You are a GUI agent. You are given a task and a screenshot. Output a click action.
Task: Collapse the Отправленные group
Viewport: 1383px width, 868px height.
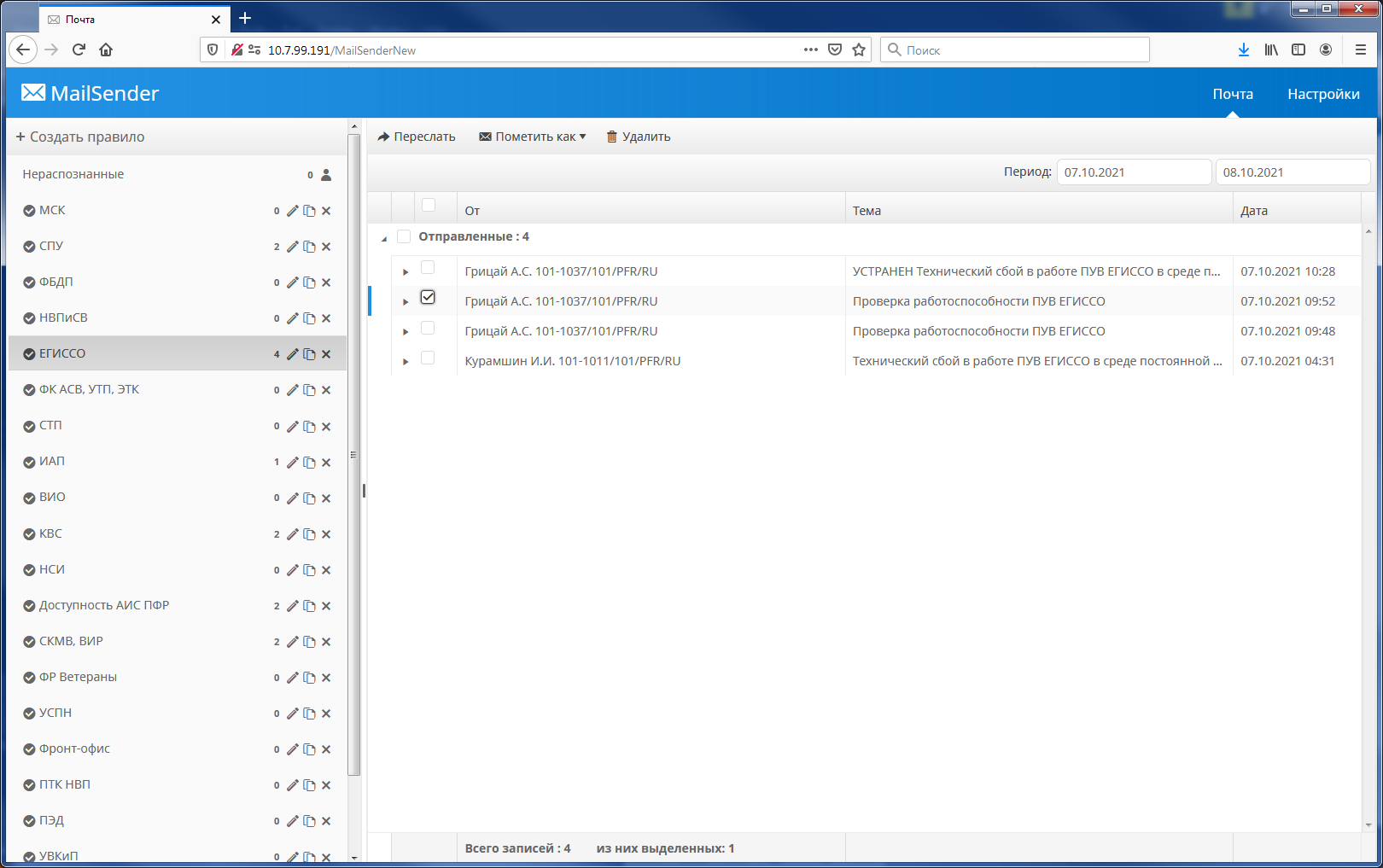pos(384,236)
